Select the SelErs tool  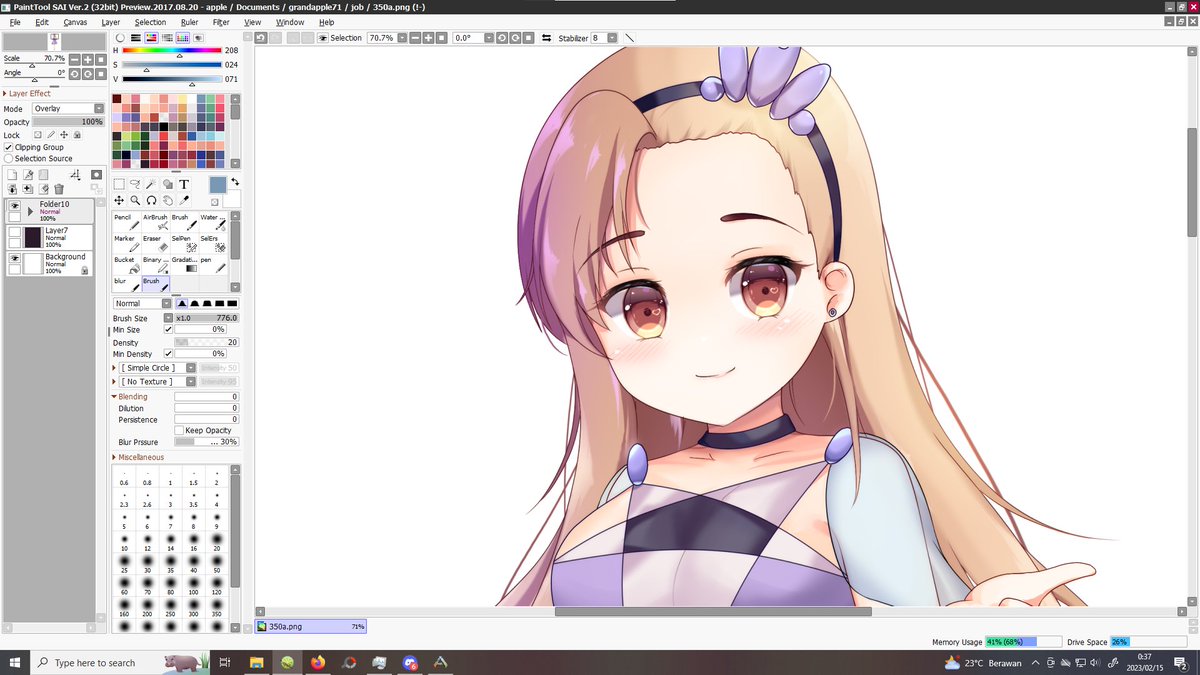point(213,244)
